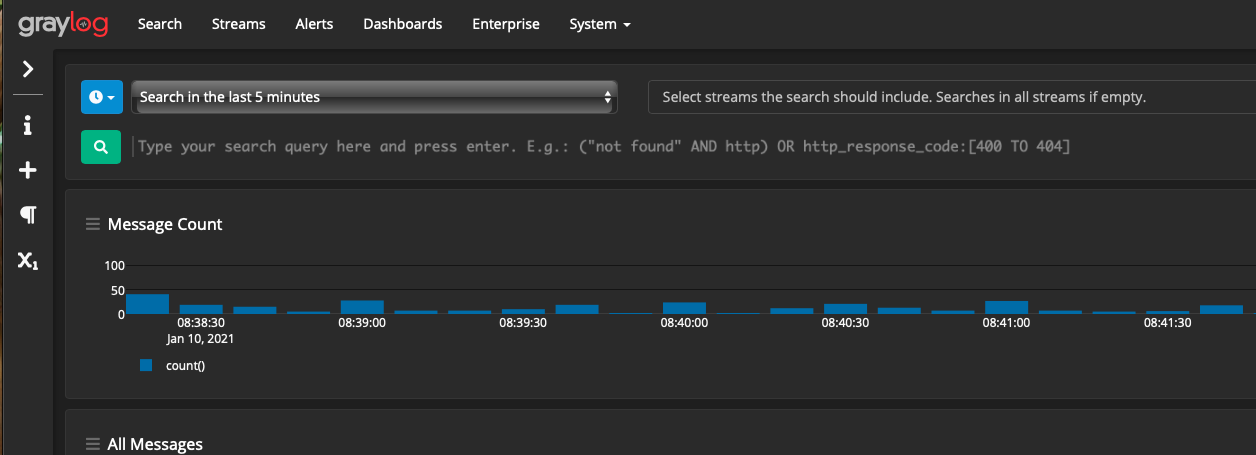Click the blue count() legend color swatch
Screen dimensions: 1256x455
tap(146, 366)
